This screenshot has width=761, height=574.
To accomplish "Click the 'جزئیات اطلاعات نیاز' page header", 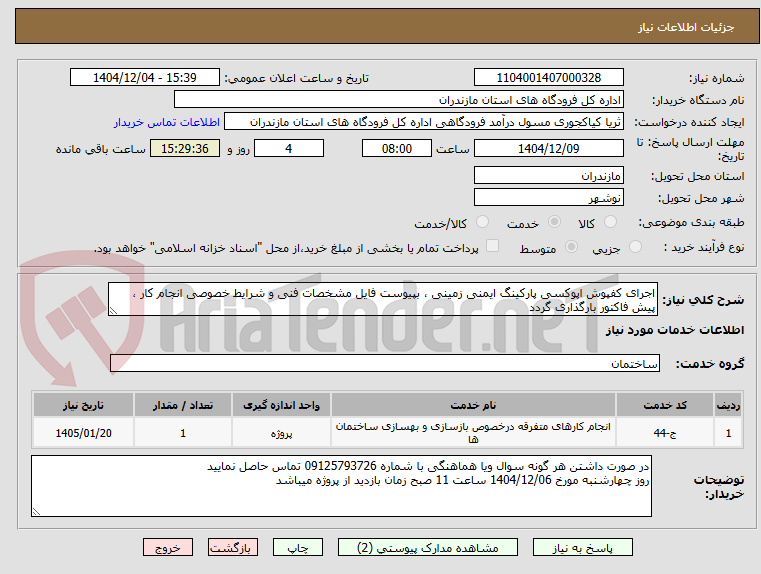I will tap(686, 27).
